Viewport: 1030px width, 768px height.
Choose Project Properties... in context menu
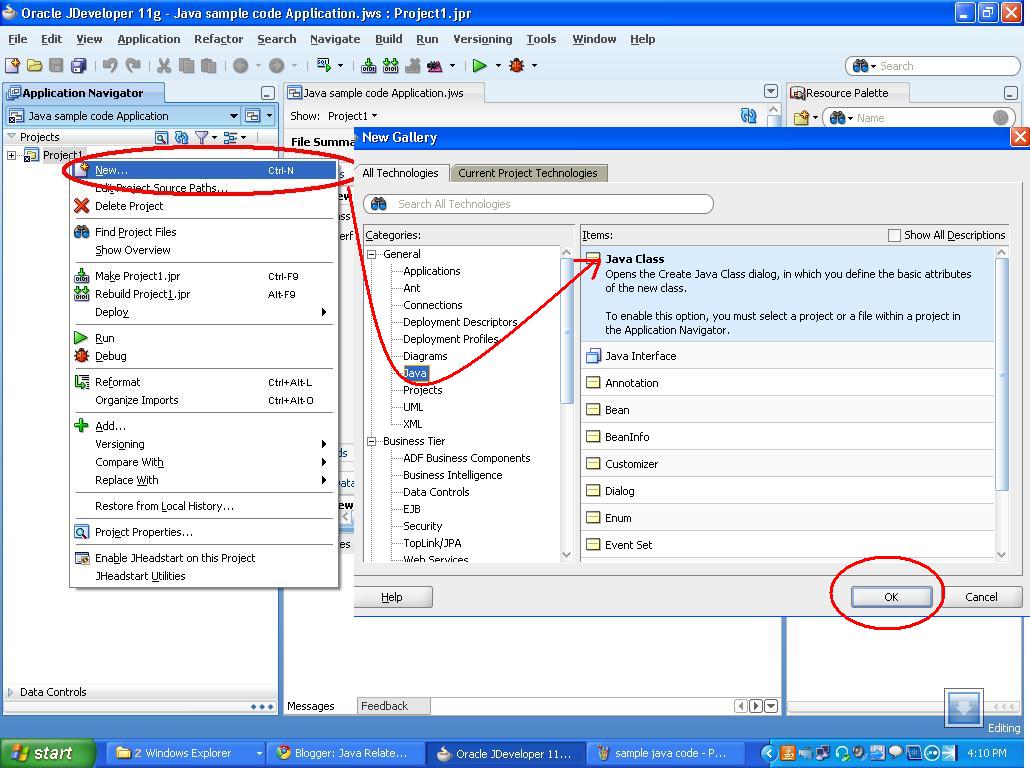(x=204, y=532)
